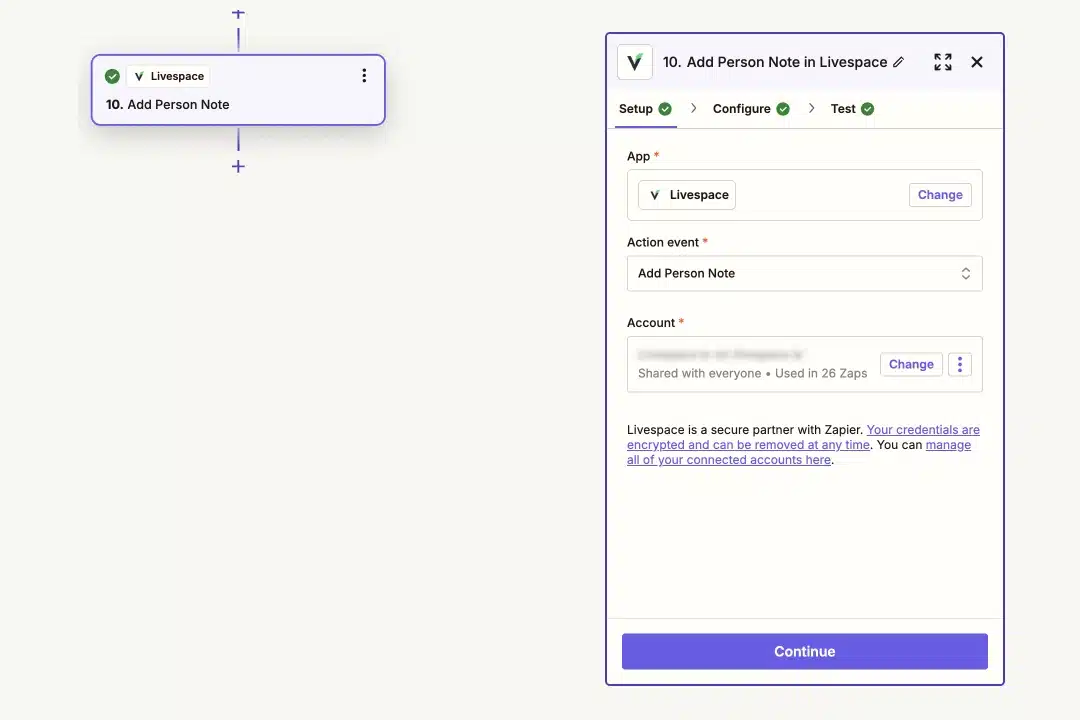Close the step editor panel
The width and height of the screenshot is (1080, 720).
coord(977,62)
